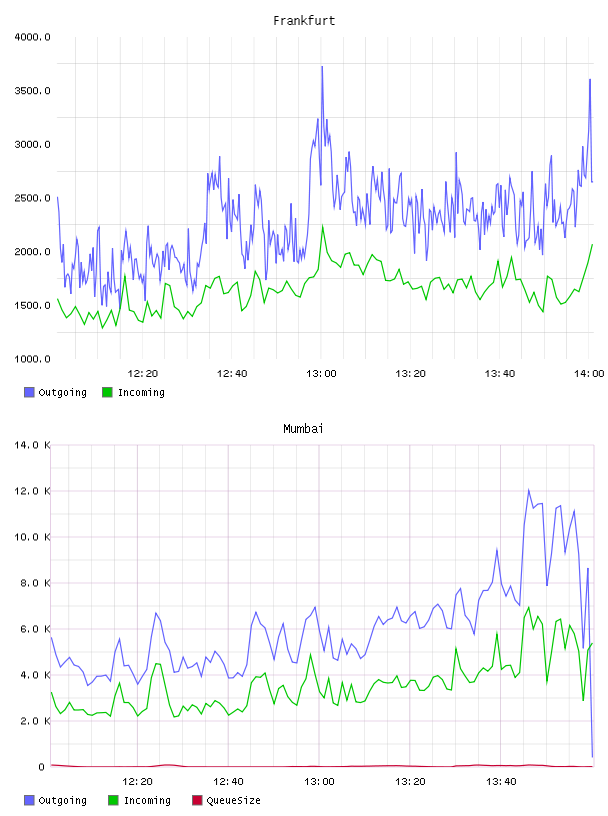Image resolution: width=608 pixels, height=816 pixels.
Task: Click the 4.0 K y-axis label in Mumbai chart
Action: point(35,674)
